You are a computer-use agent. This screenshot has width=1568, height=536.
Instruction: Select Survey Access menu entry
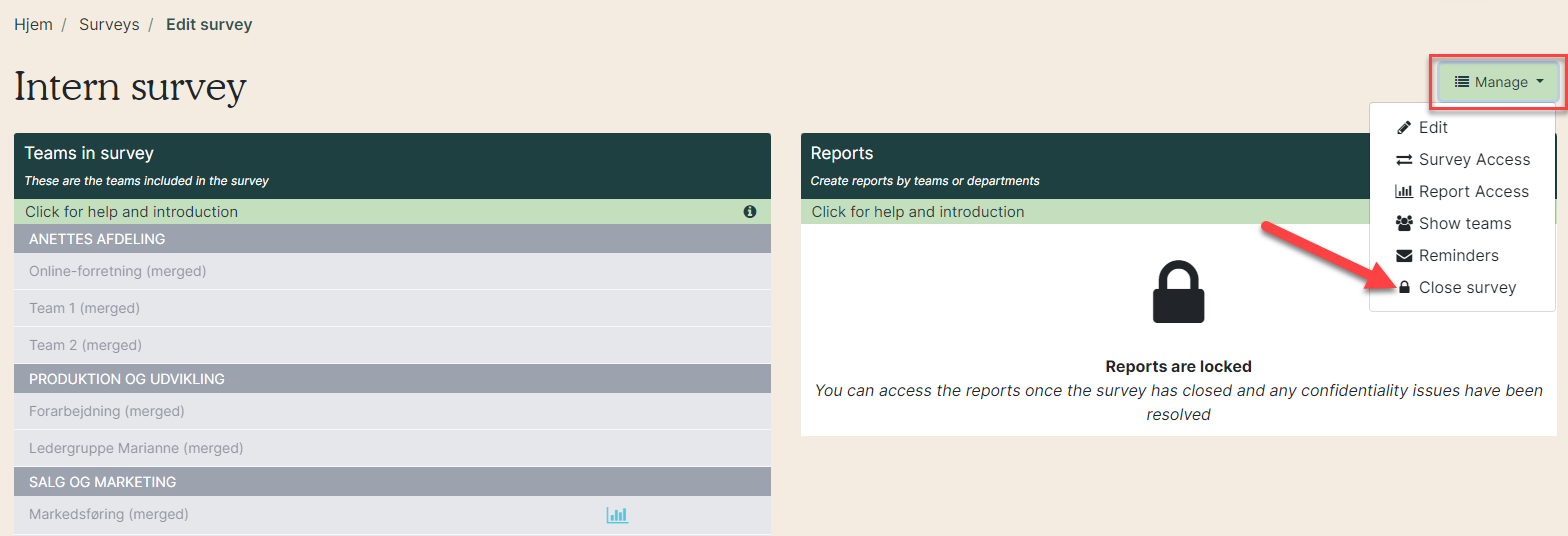1462,160
